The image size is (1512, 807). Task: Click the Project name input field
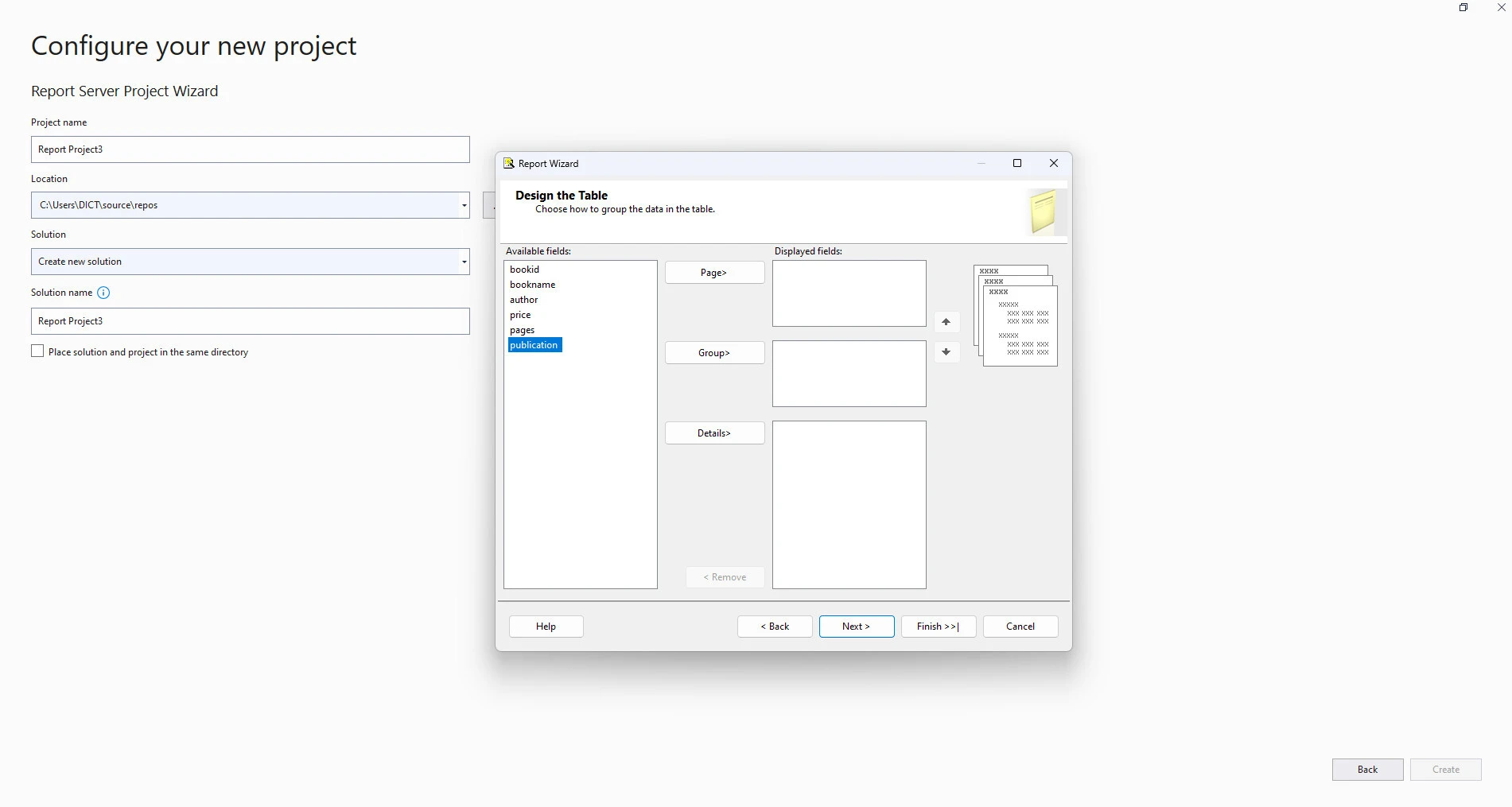pyautogui.click(x=250, y=149)
